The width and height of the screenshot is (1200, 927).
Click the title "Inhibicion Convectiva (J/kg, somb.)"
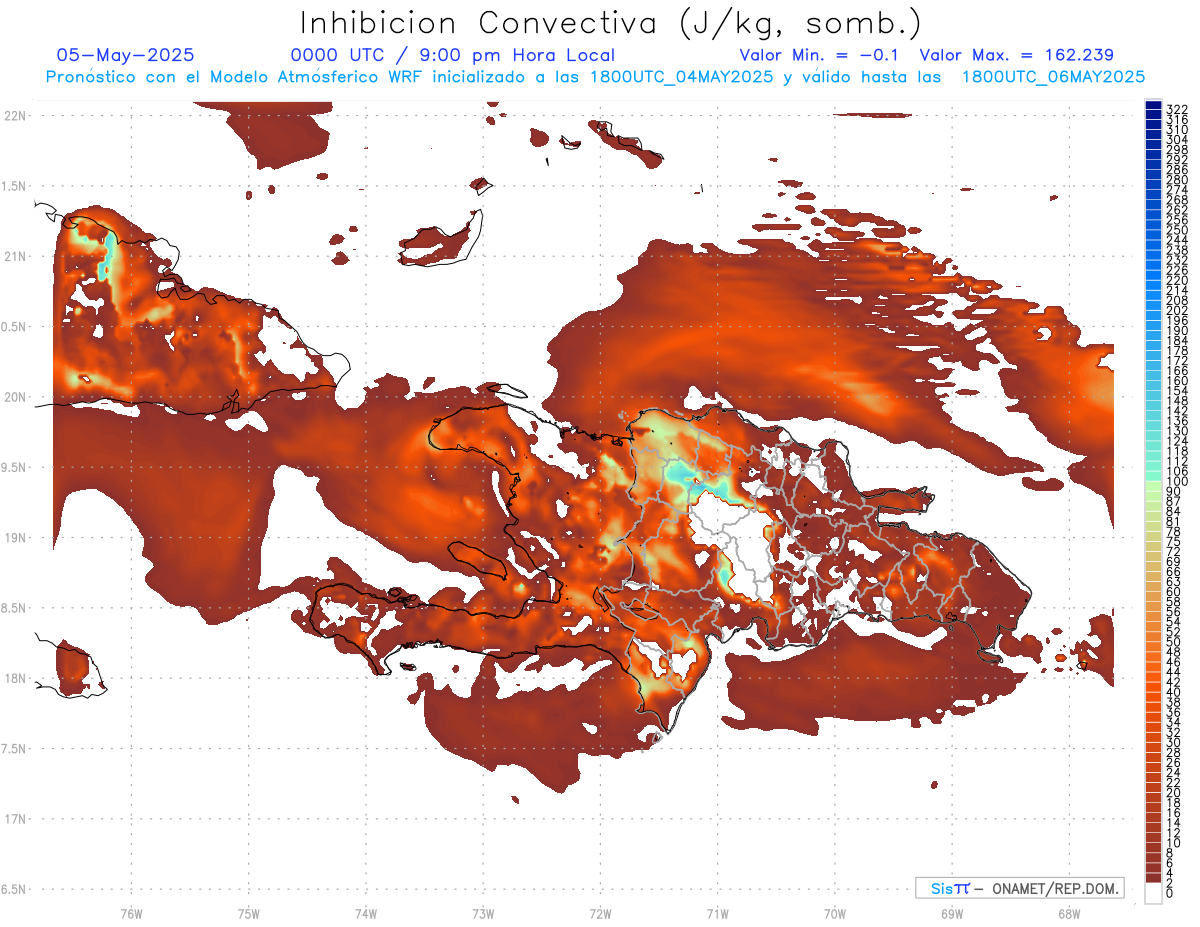pyautogui.click(x=611, y=24)
